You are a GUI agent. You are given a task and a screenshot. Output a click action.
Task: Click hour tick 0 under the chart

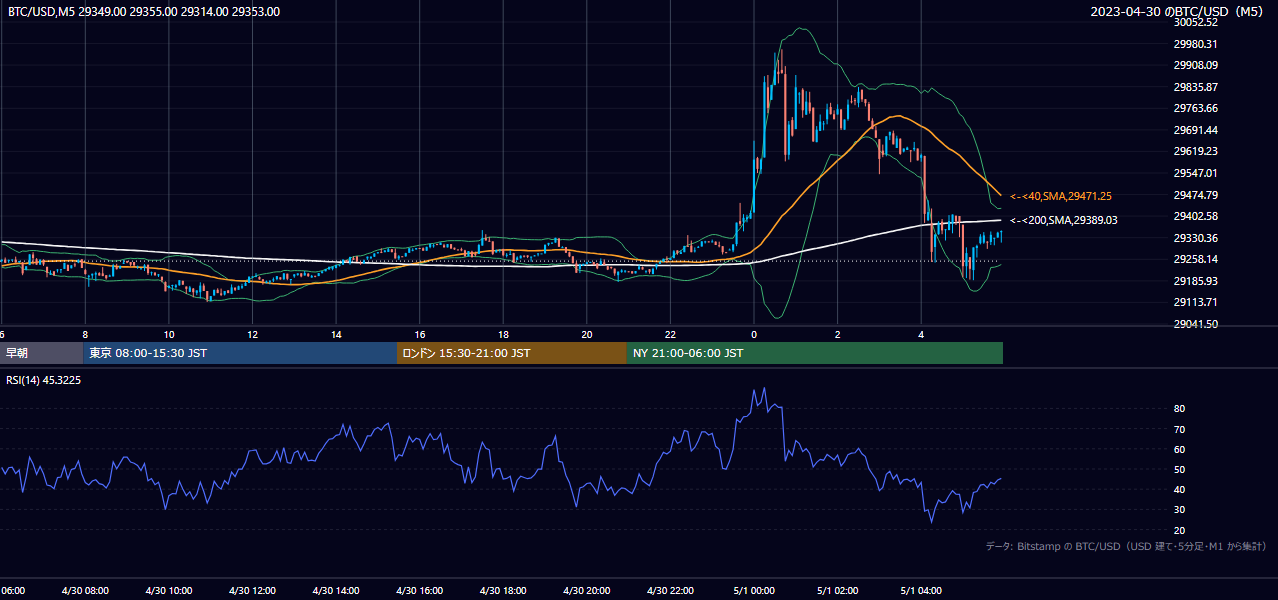click(753, 334)
